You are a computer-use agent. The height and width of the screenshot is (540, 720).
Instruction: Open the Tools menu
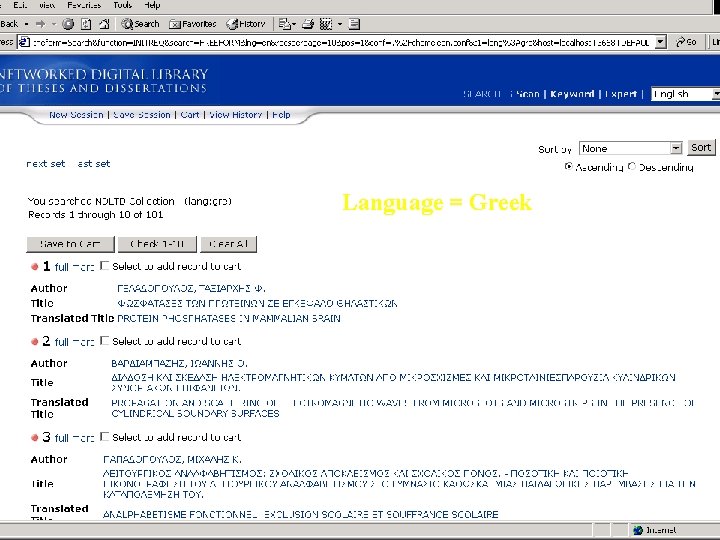click(x=123, y=6)
